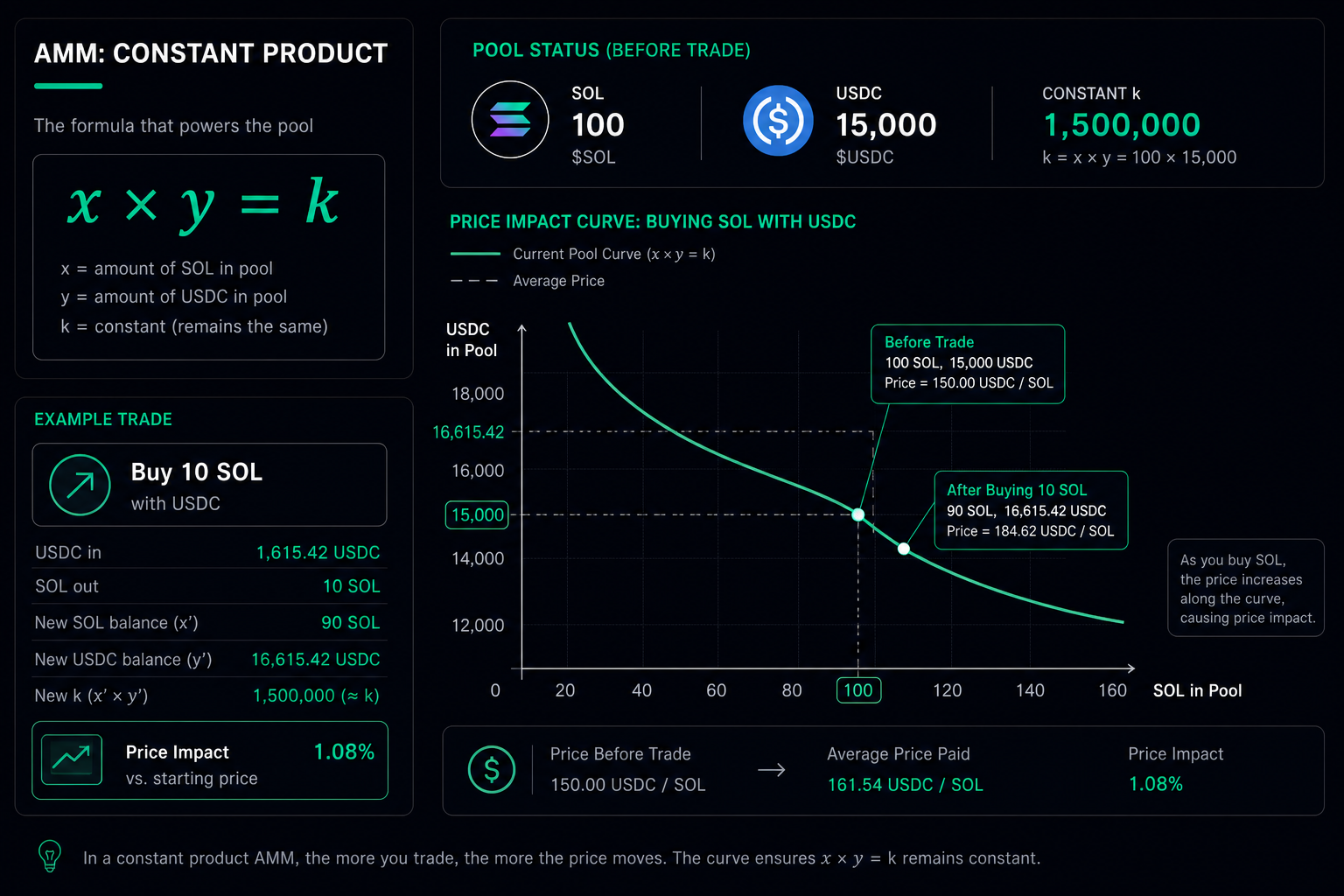Click the Current Pool Curve legend entry
The height and width of the screenshot is (896, 1344).
click(583, 255)
